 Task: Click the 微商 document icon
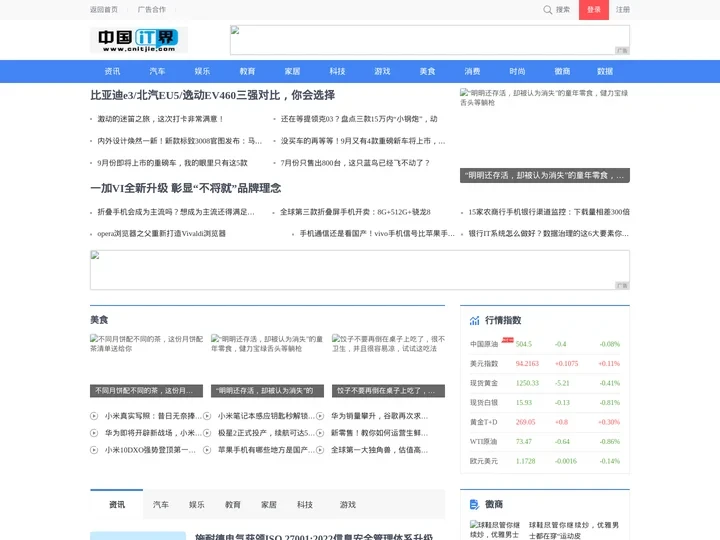coord(474,505)
